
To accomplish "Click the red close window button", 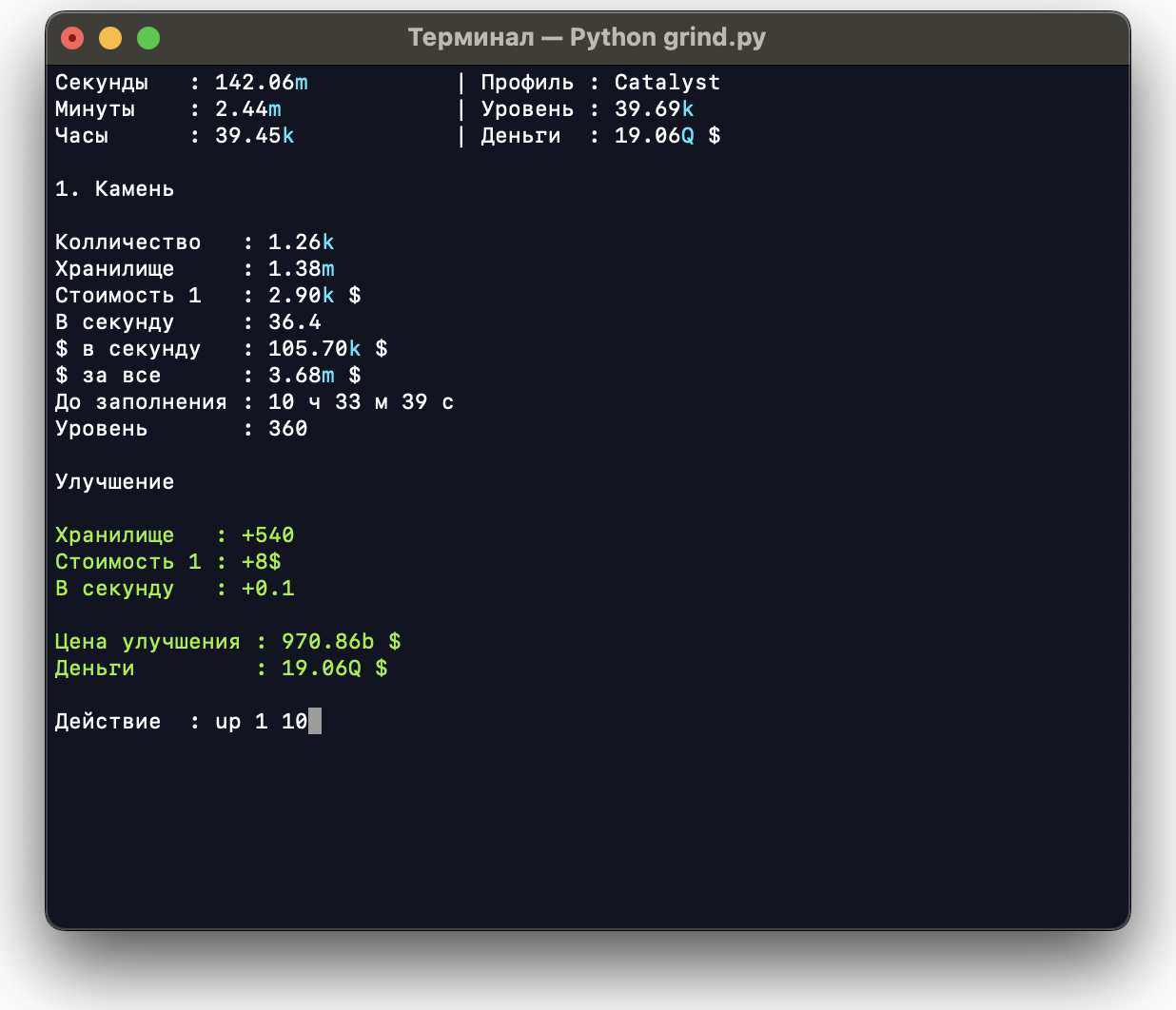I will 72,38.
